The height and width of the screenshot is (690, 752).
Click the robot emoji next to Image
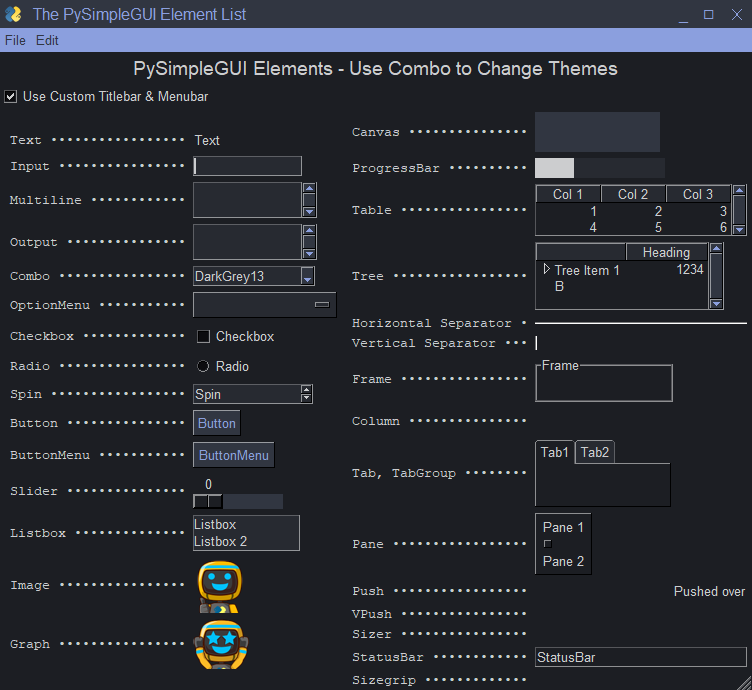220,586
